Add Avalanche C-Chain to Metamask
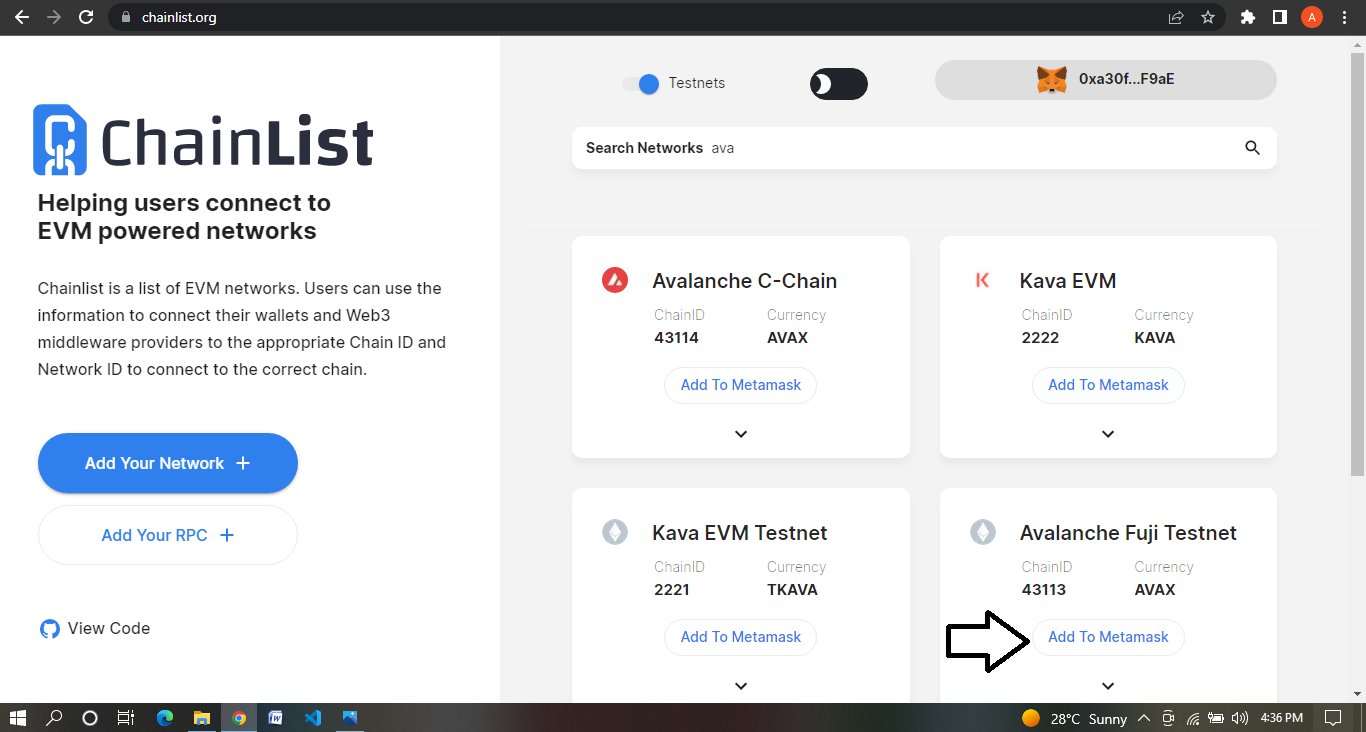The image size is (1366, 732). (x=740, y=385)
